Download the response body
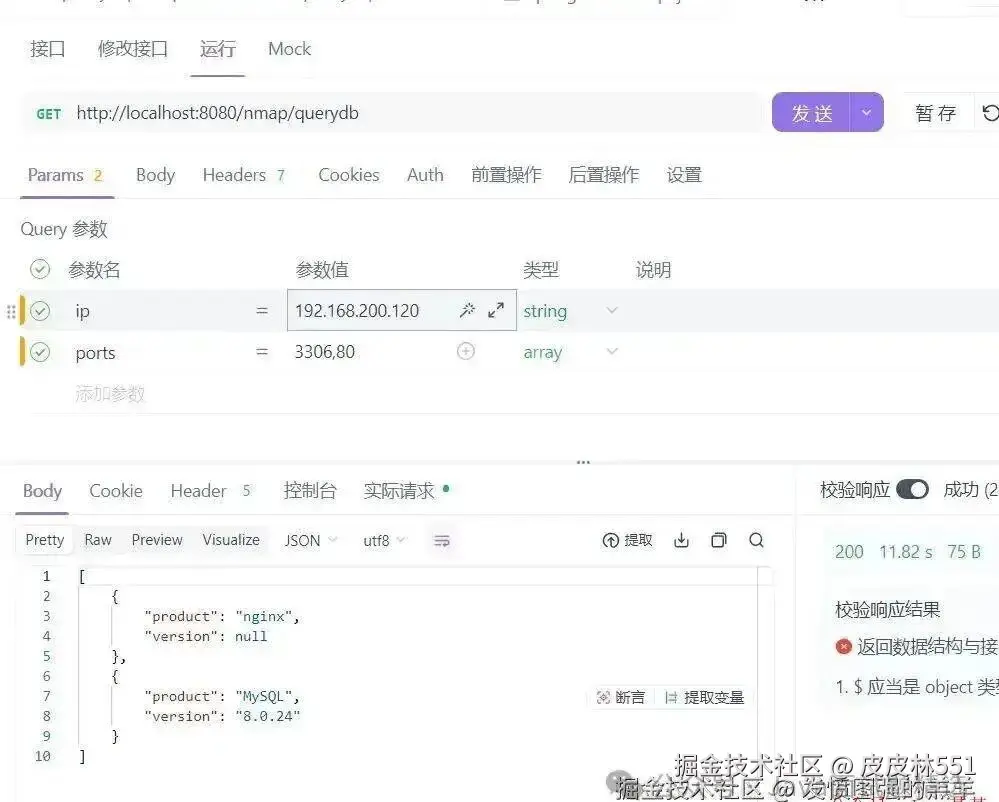Image resolution: width=999 pixels, height=802 pixels. pyautogui.click(x=681, y=540)
